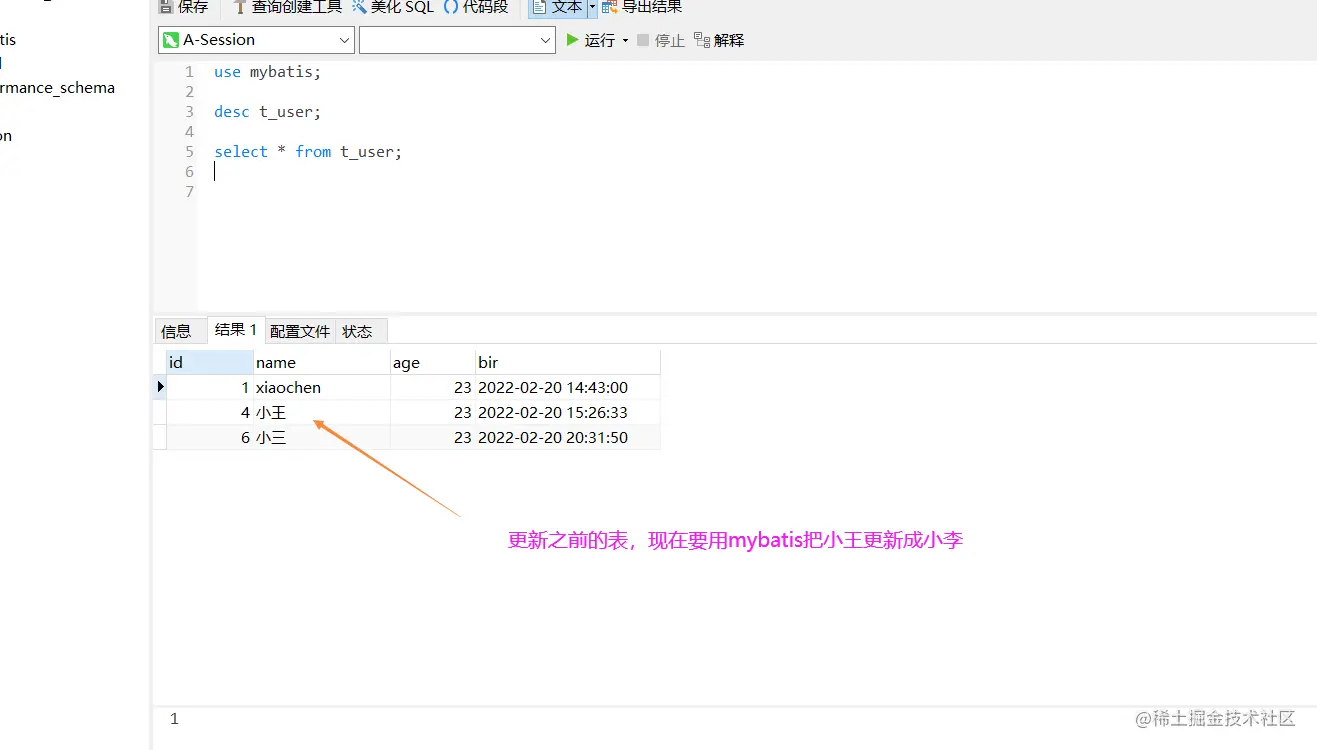Select the id cell with value 4
The height and width of the screenshot is (750, 1317).
coord(209,412)
